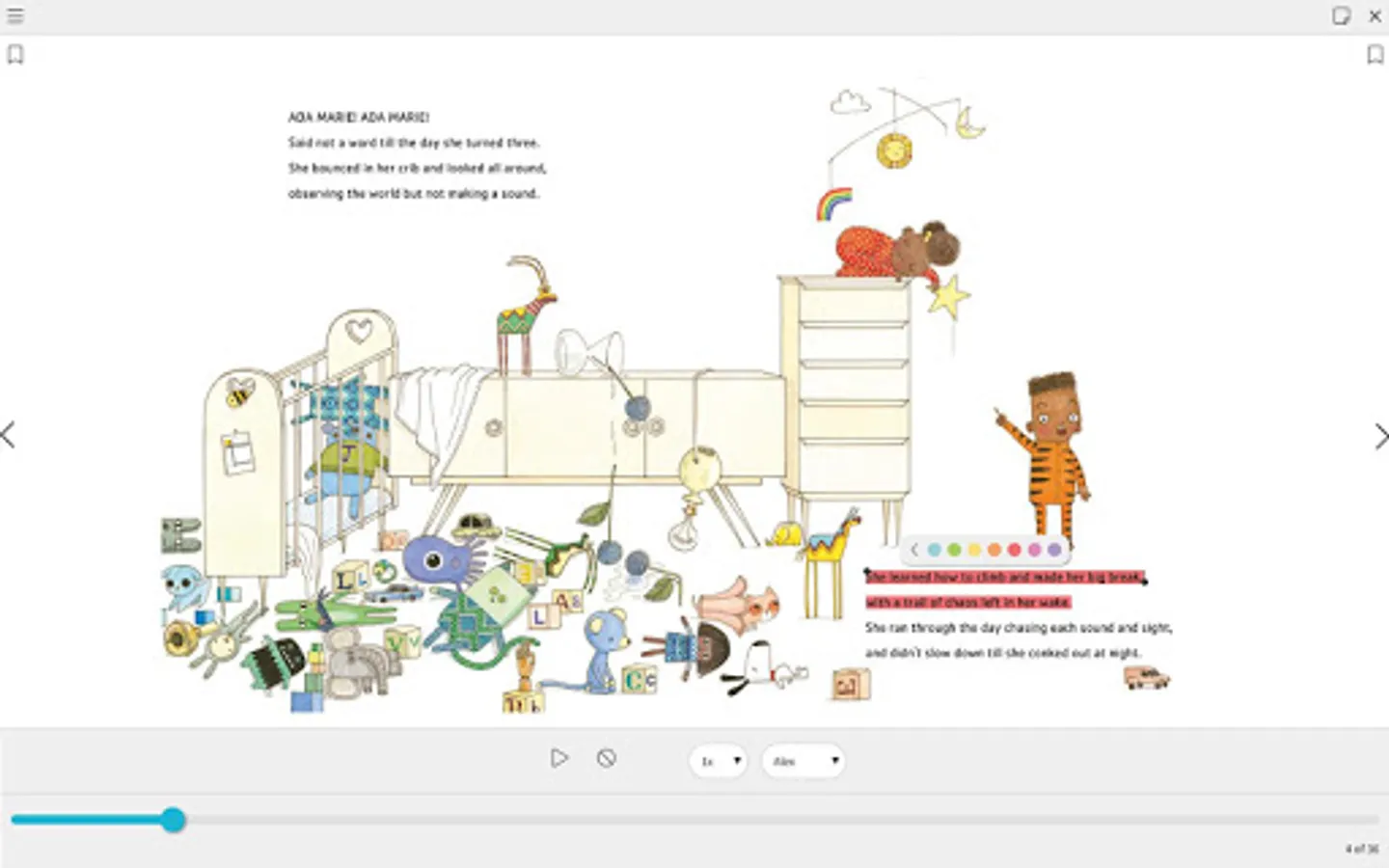
Task: Close the book reader
Action: (x=1375, y=16)
